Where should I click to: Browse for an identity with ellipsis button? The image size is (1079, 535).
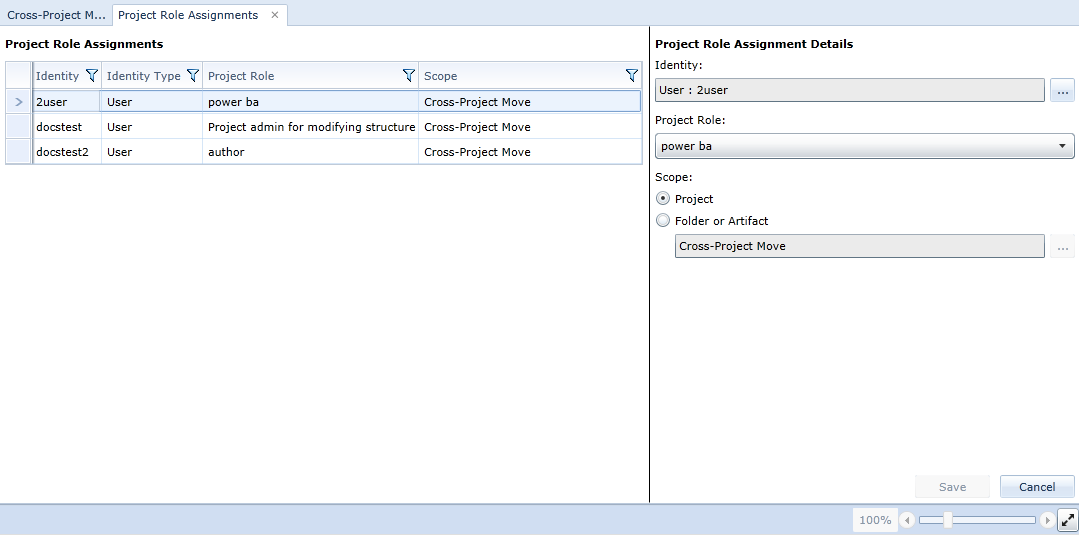click(1062, 90)
